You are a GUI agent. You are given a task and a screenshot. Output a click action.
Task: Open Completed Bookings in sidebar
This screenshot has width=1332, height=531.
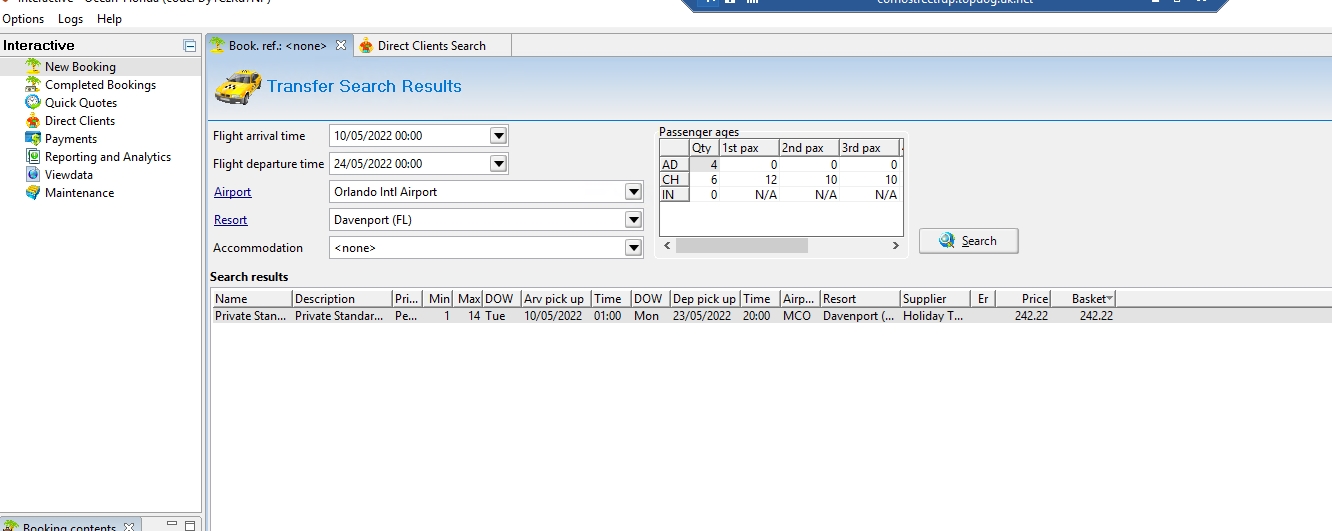(100, 85)
